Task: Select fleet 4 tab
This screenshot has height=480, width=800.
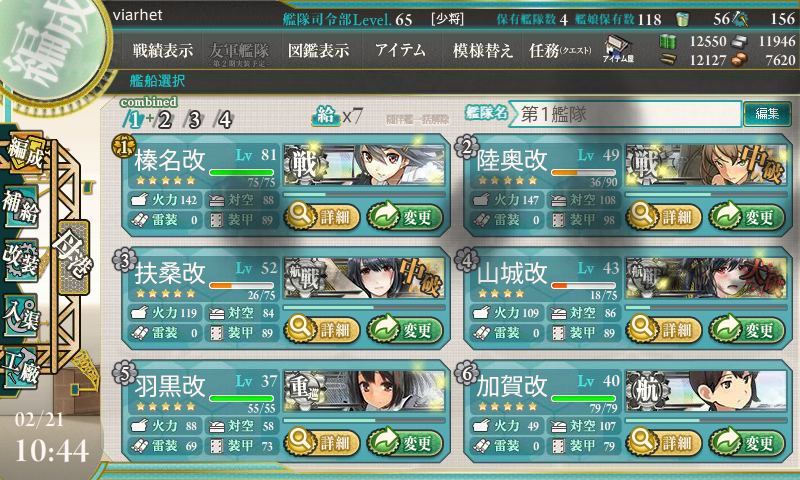Action: 224,120
